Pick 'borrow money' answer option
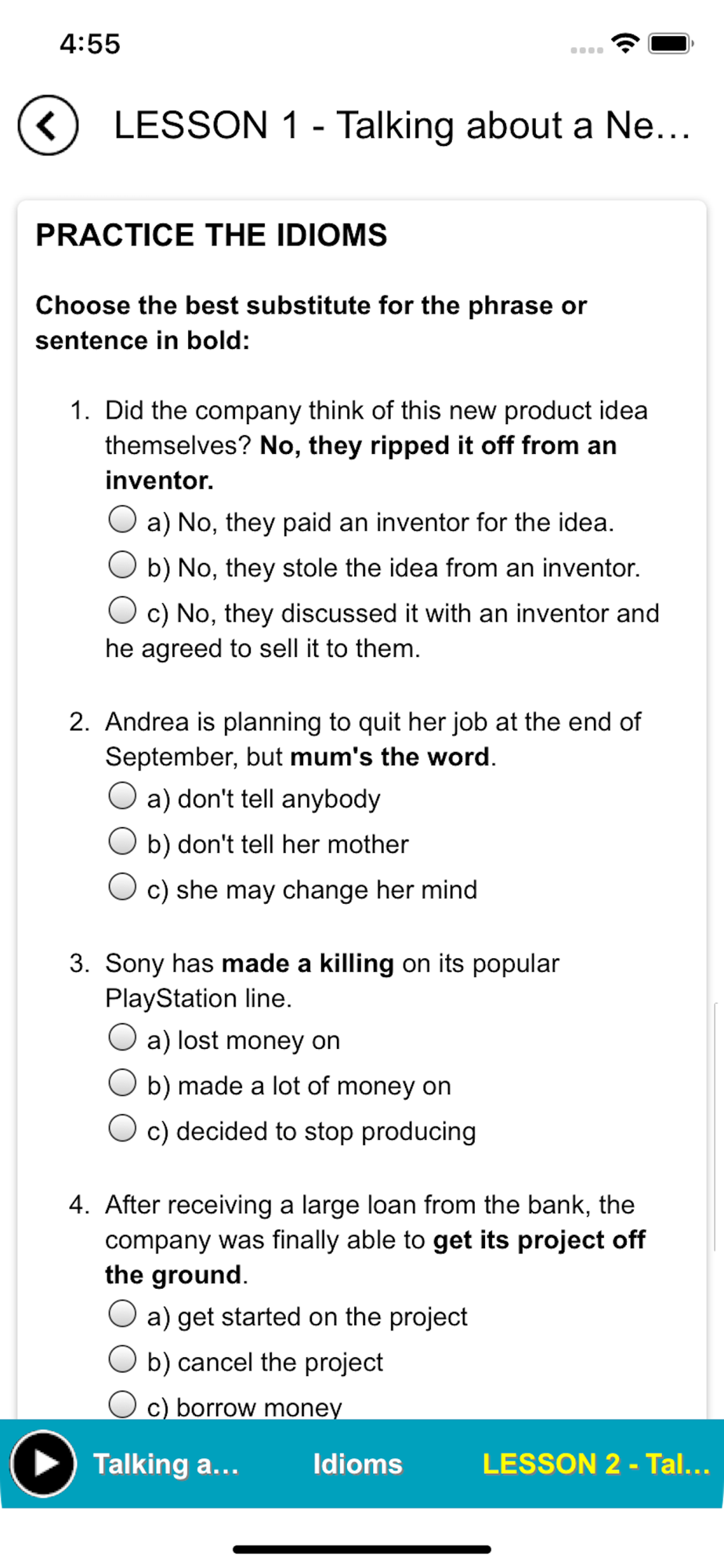724x1568 pixels. point(122,1404)
